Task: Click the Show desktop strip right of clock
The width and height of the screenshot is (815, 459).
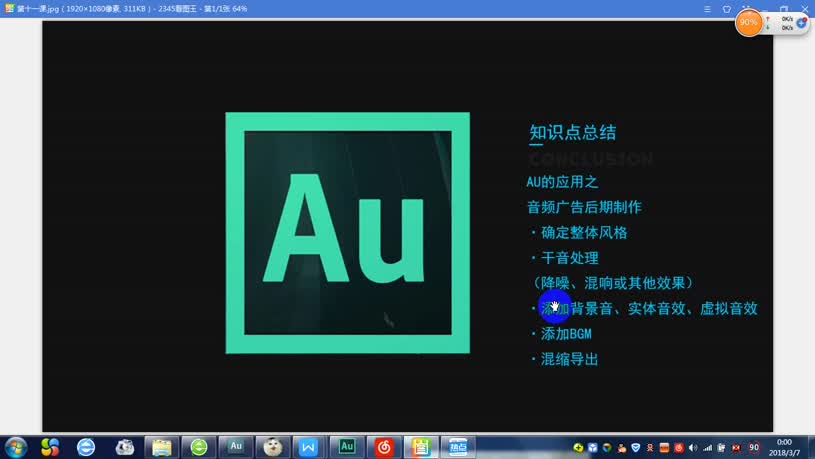Action: [x=811, y=448]
